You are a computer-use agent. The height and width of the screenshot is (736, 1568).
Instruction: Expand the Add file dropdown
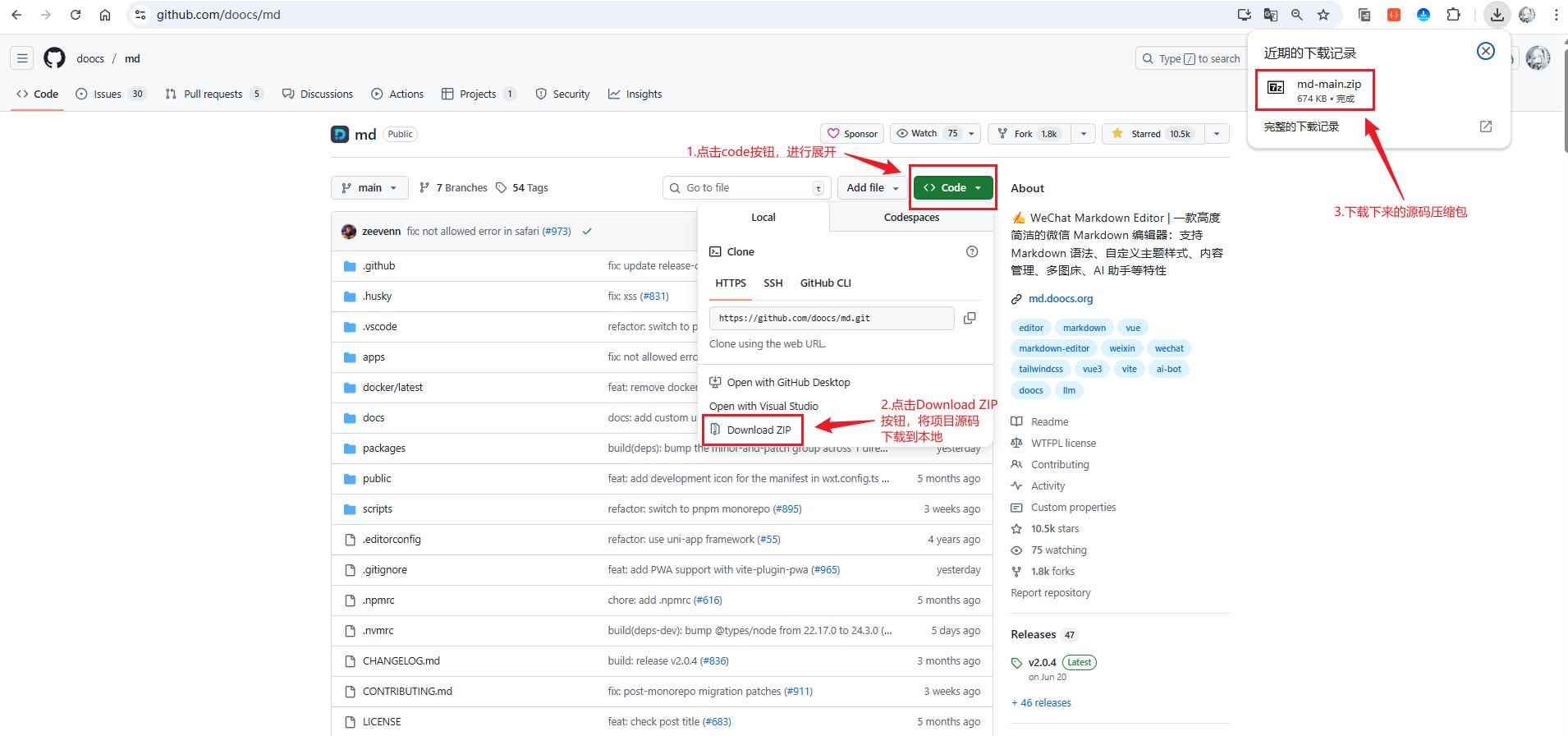(x=873, y=188)
